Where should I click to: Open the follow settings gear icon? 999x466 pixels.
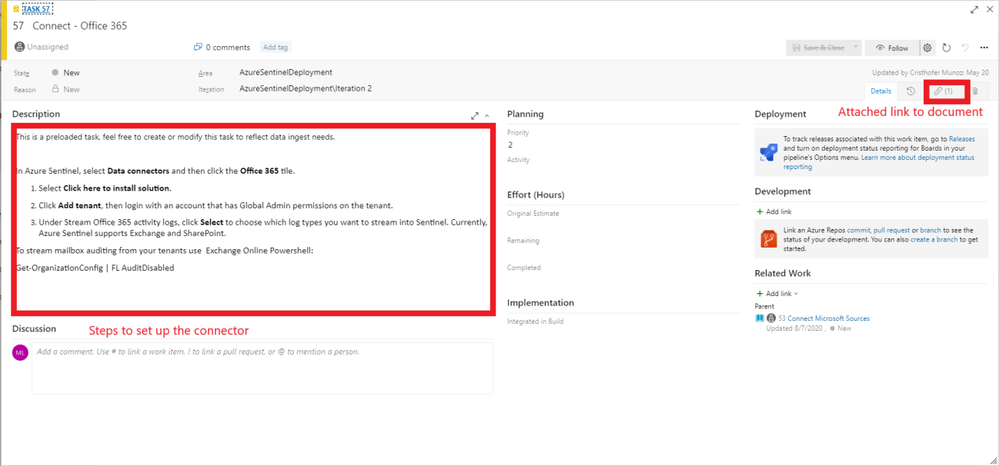[928, 48]
